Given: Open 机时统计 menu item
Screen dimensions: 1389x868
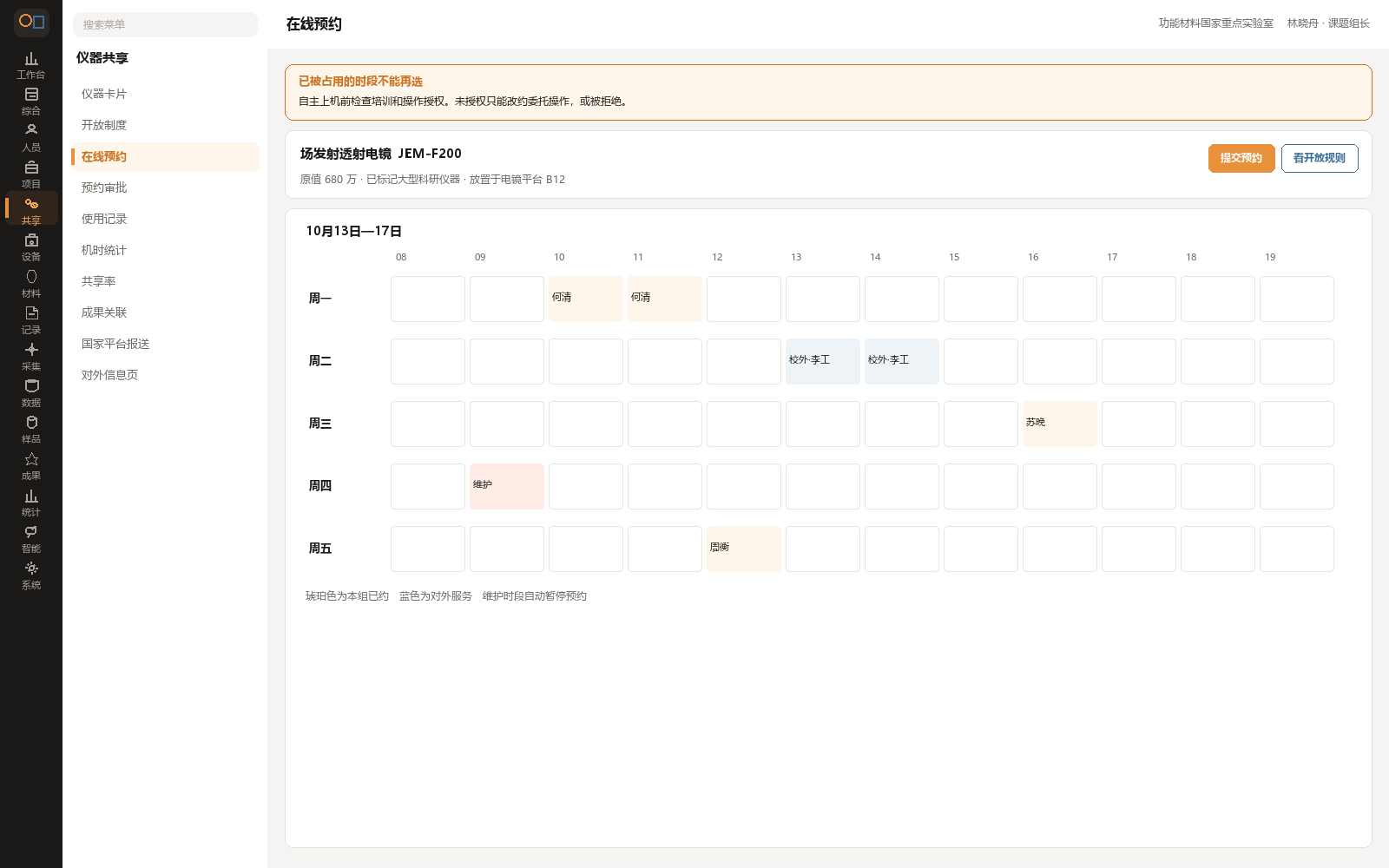Looking at the screenshot, I should click(x=165, y=250).
